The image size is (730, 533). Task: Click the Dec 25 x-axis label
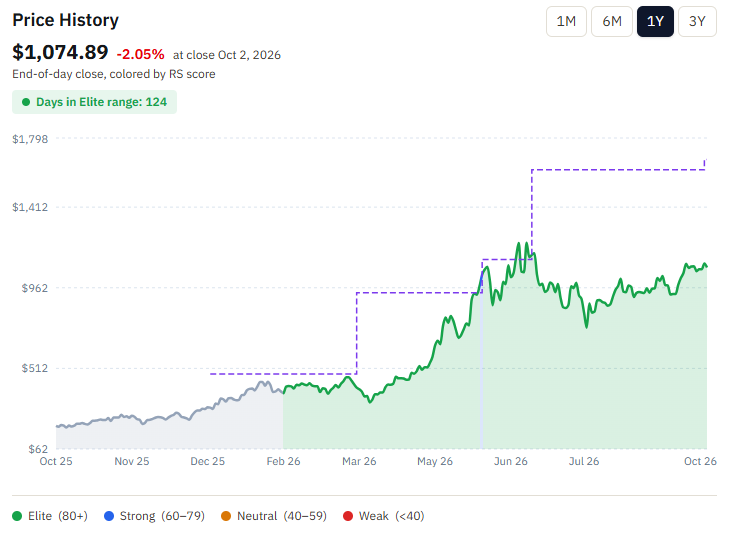tap(208, 461)
